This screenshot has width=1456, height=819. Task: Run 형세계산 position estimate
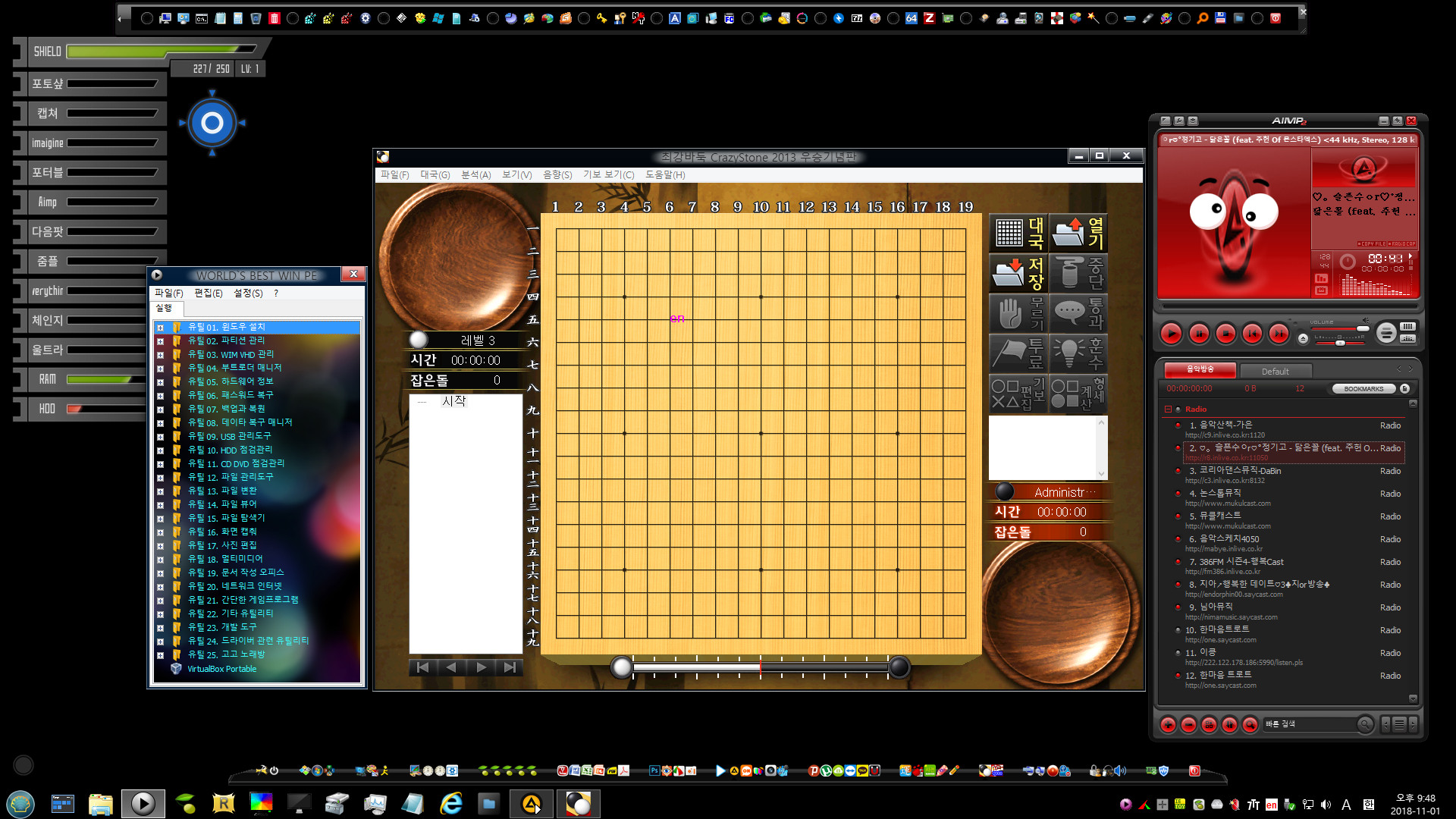coord(1078,394)
